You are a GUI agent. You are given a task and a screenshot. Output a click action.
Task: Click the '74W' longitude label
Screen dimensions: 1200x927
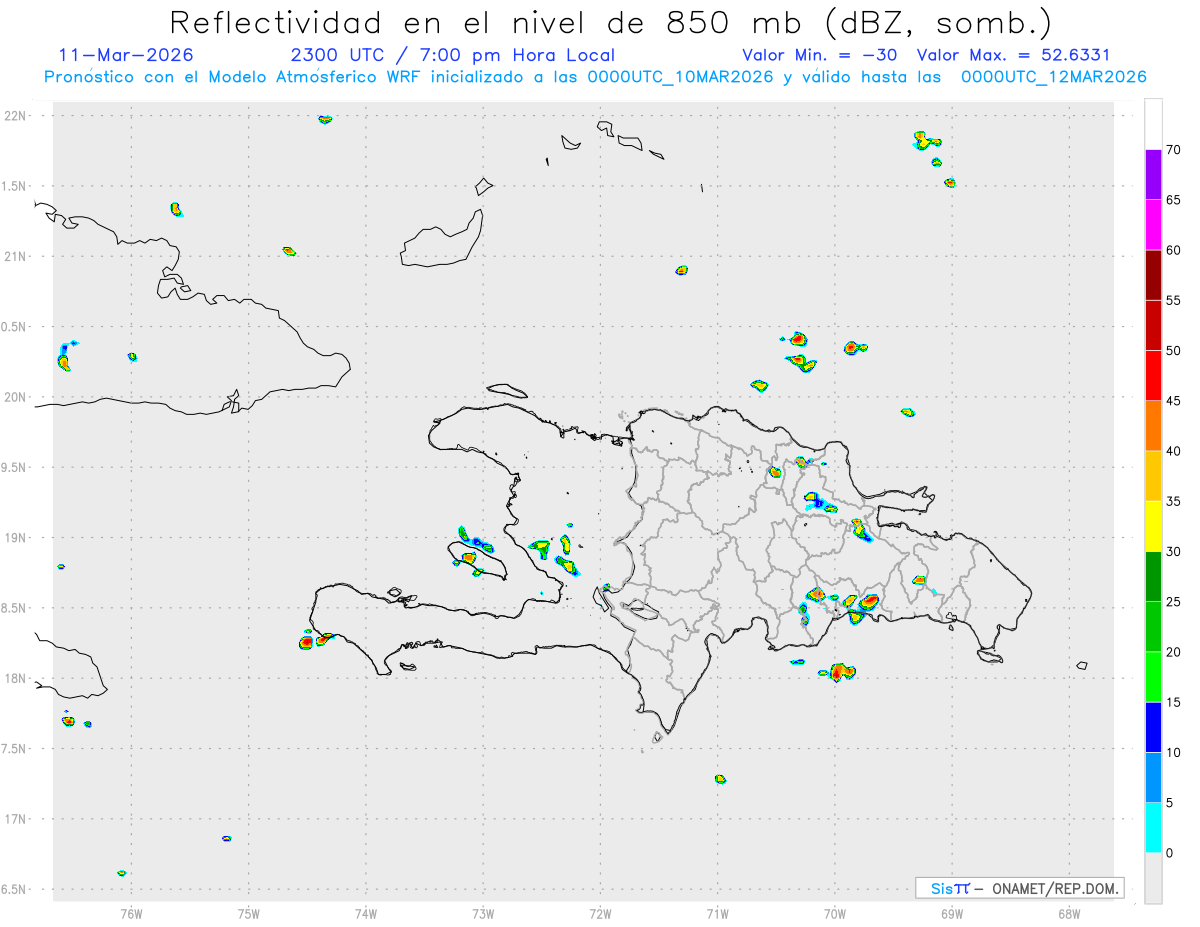click(366, 913)
